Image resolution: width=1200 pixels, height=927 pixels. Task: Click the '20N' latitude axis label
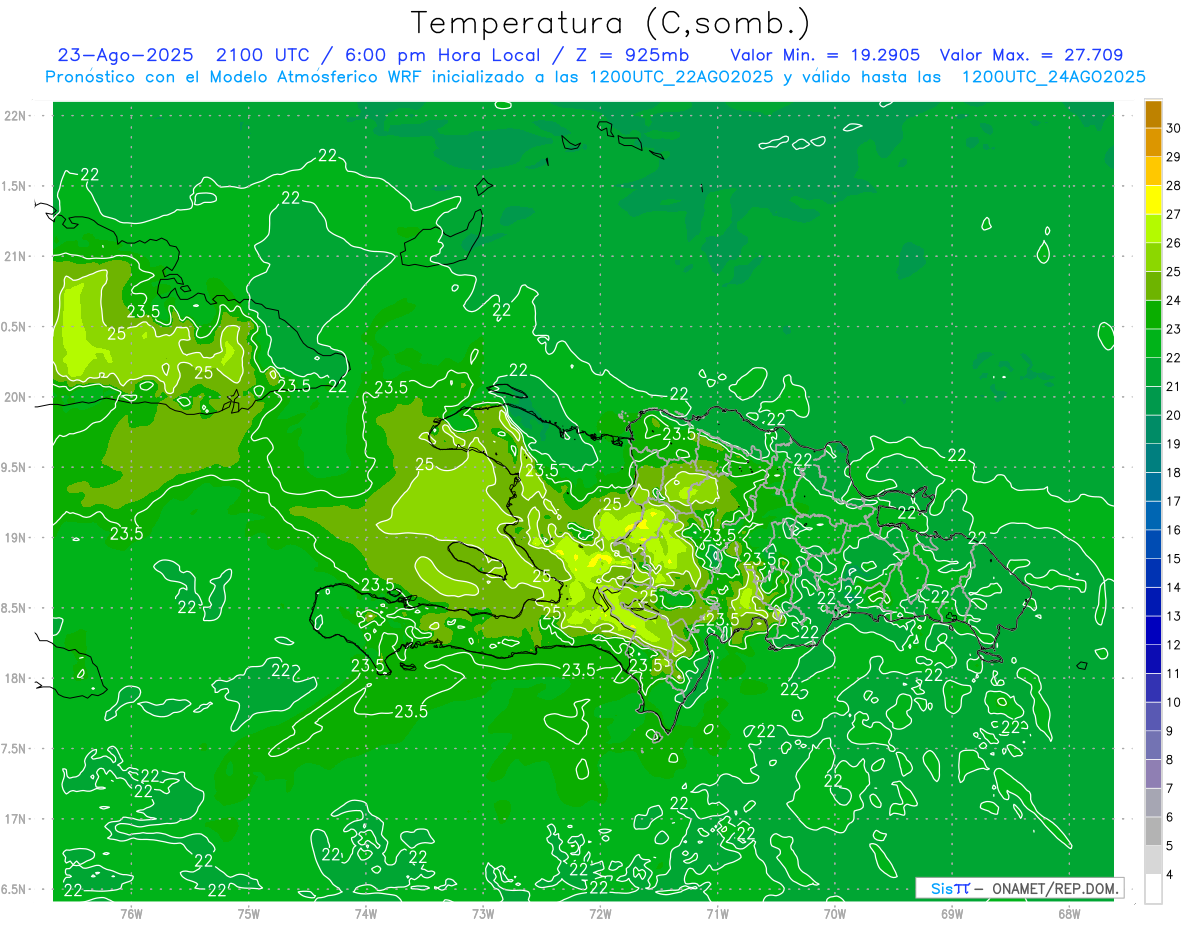[x=15, y=397]
